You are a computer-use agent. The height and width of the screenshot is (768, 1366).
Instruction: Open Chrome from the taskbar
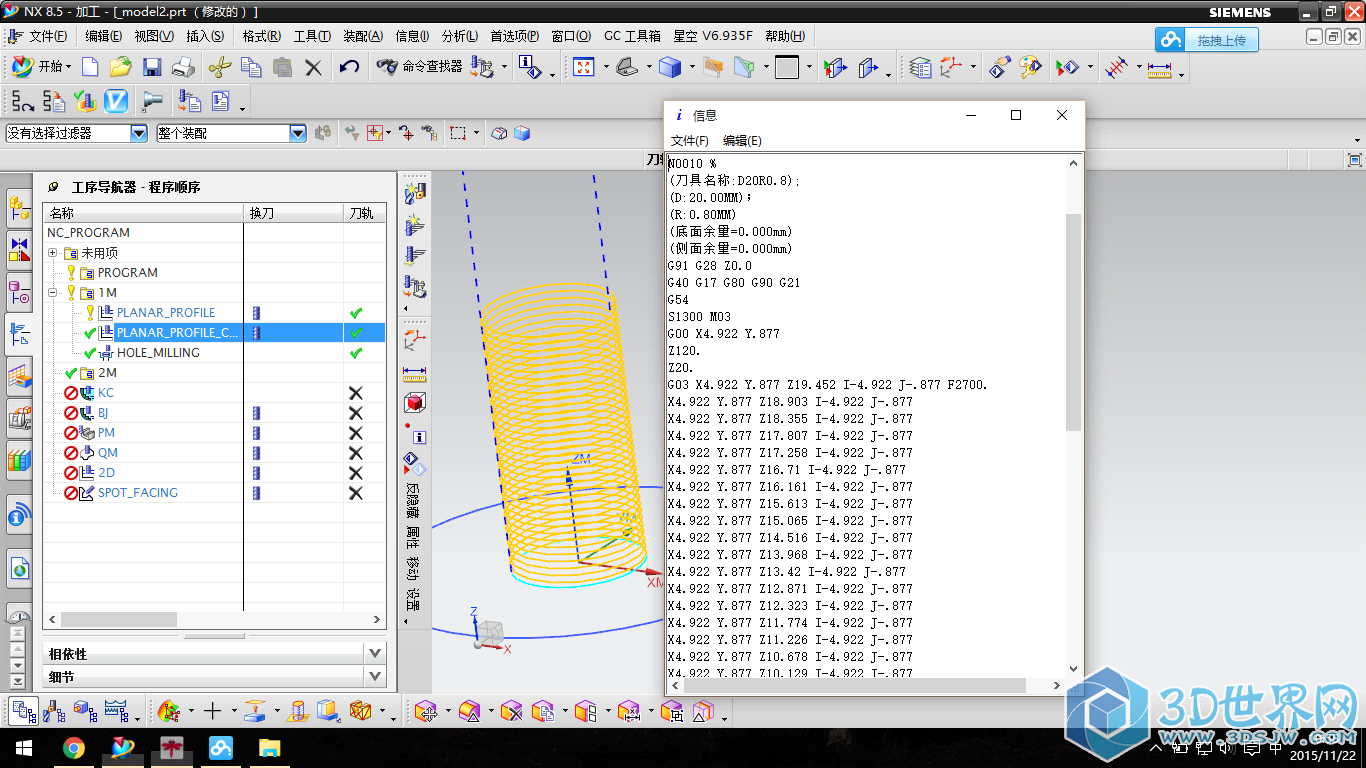tap(73, 748)
